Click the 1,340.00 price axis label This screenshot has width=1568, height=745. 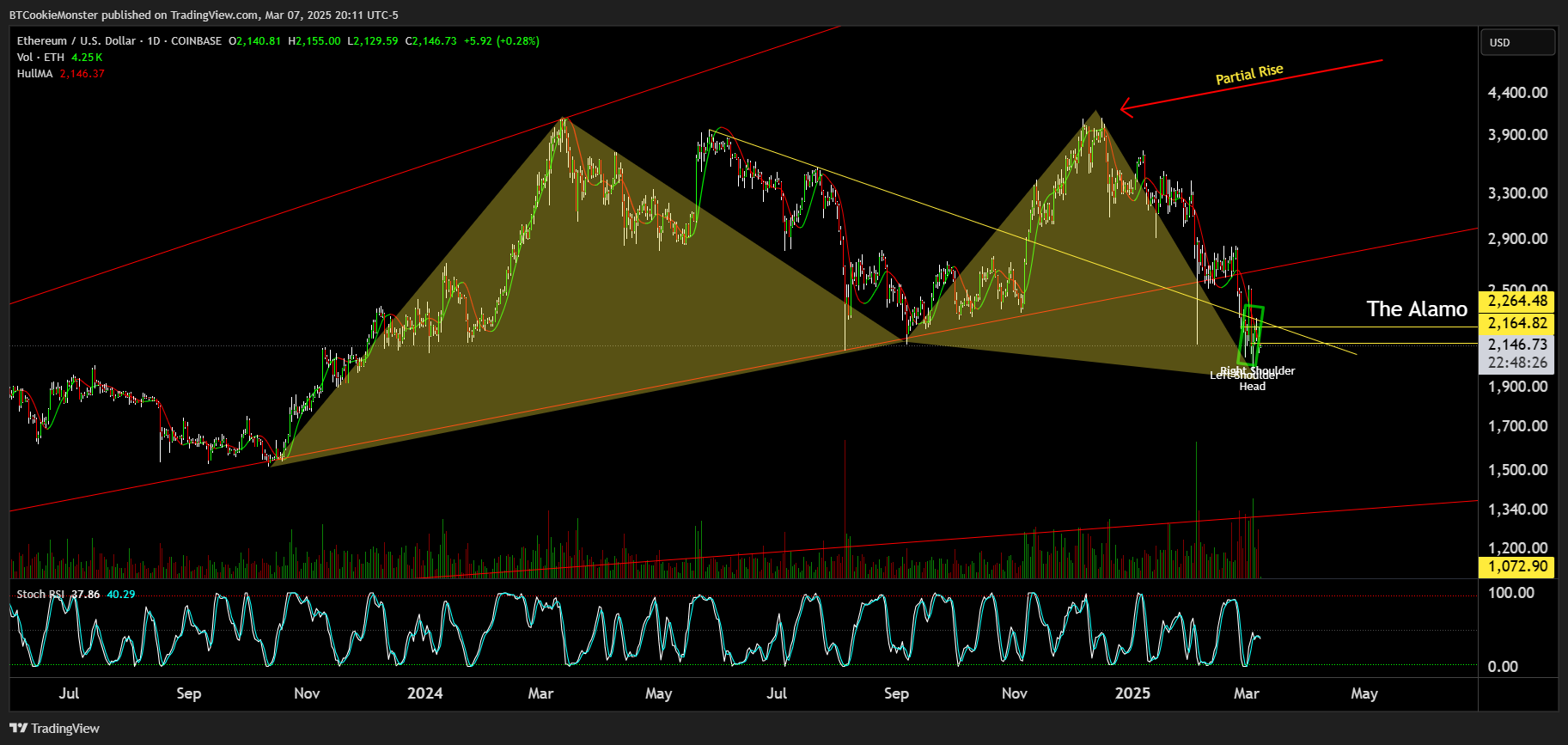click(1518, 509)
